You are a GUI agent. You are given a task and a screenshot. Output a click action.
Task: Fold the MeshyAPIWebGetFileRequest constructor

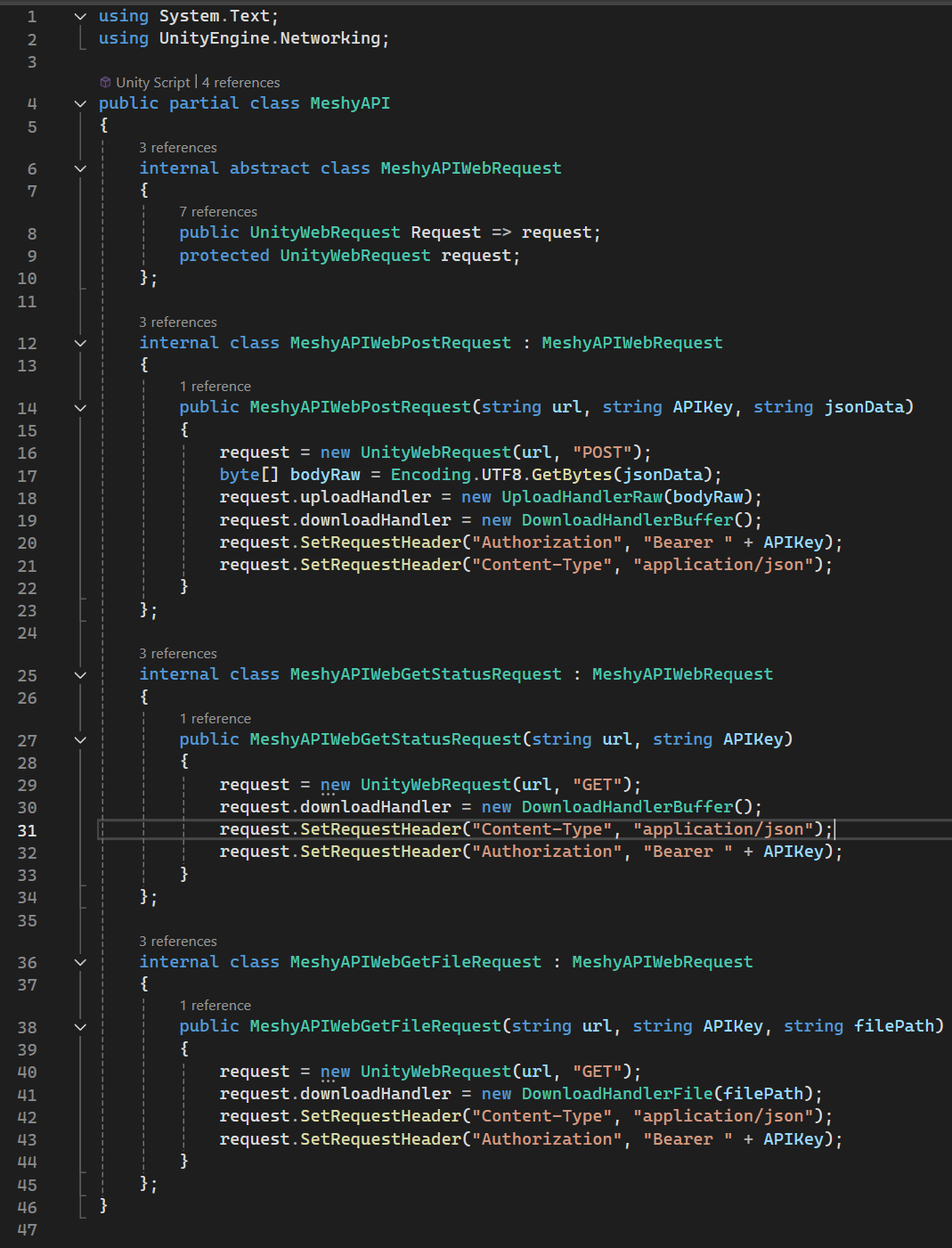coord(80,1027)
